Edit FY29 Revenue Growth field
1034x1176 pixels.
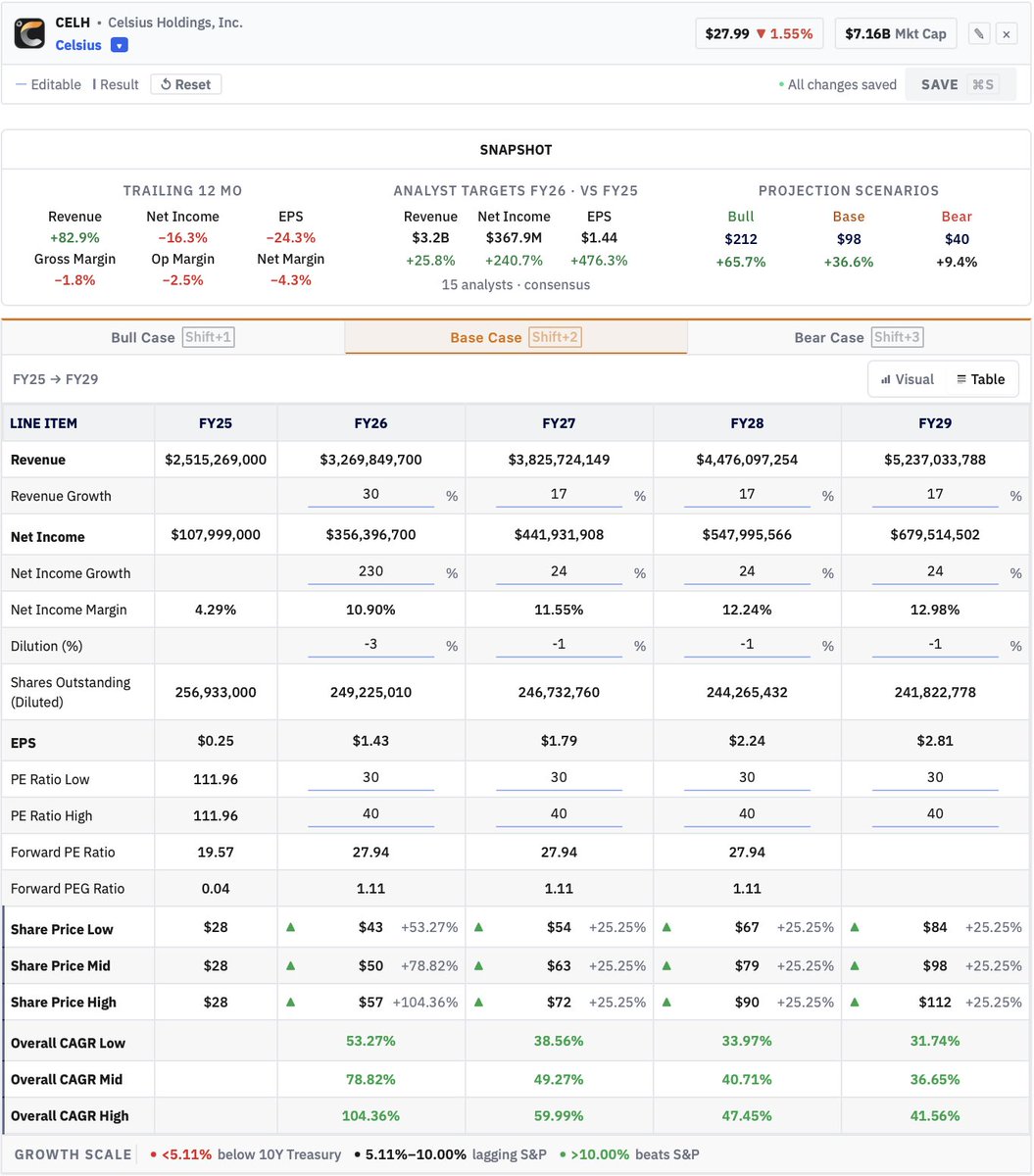click(x=935, y=495)
